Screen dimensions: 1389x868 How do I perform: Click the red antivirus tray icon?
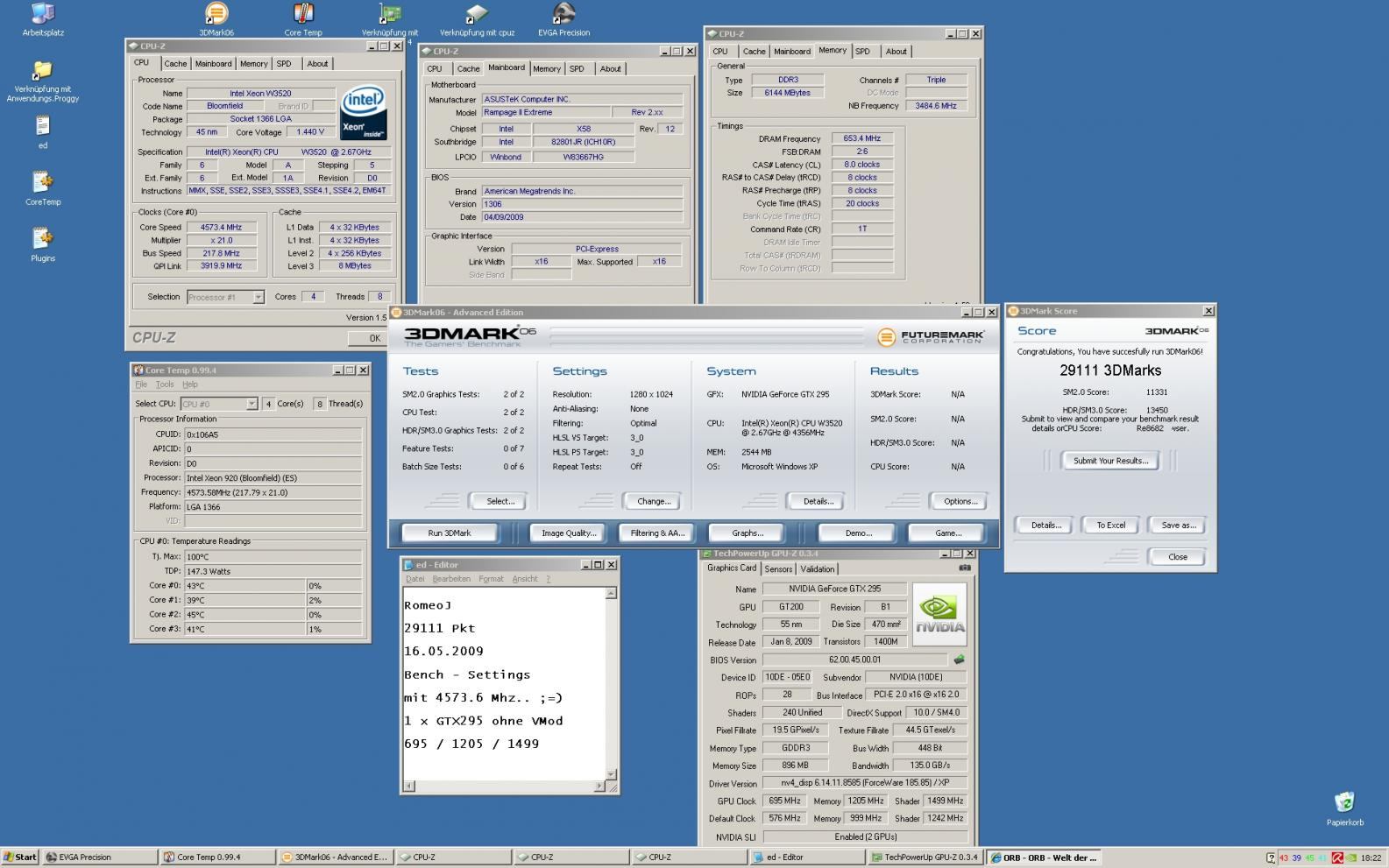pyautogui.click(x=1337, y=858)
